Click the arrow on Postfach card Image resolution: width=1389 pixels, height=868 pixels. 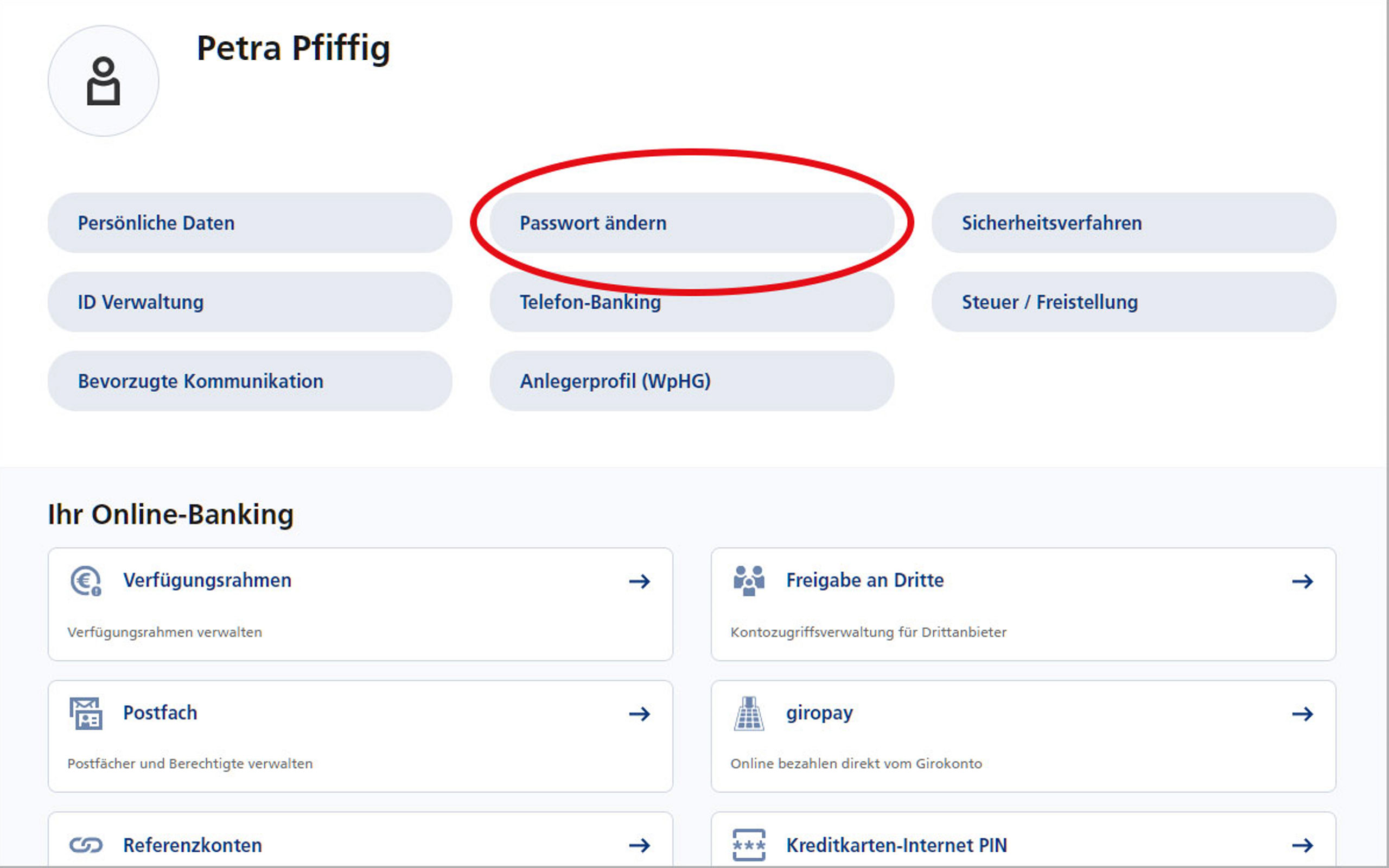tap(639, 714)
